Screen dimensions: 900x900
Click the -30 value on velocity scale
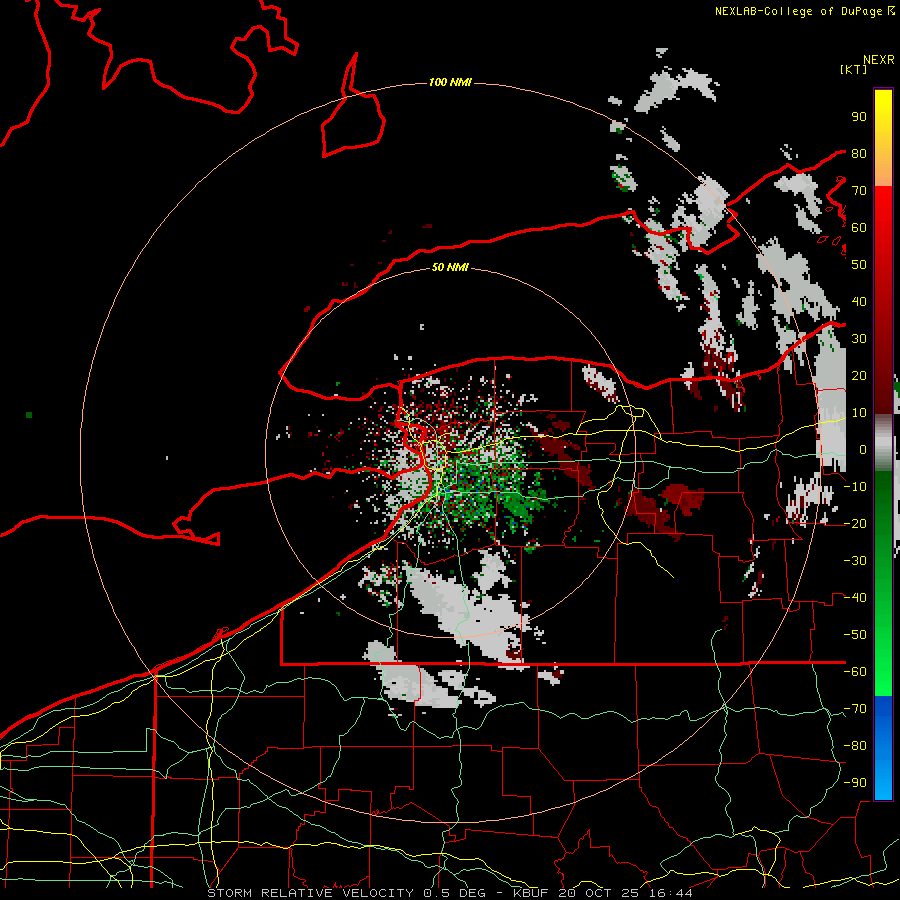(855, 561)
